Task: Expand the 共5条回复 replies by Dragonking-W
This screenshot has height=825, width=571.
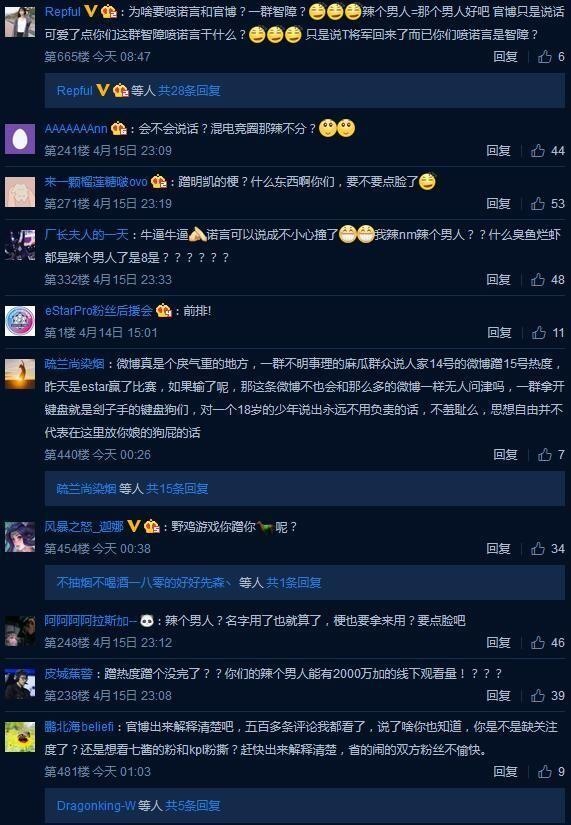Action: [193, 806]
